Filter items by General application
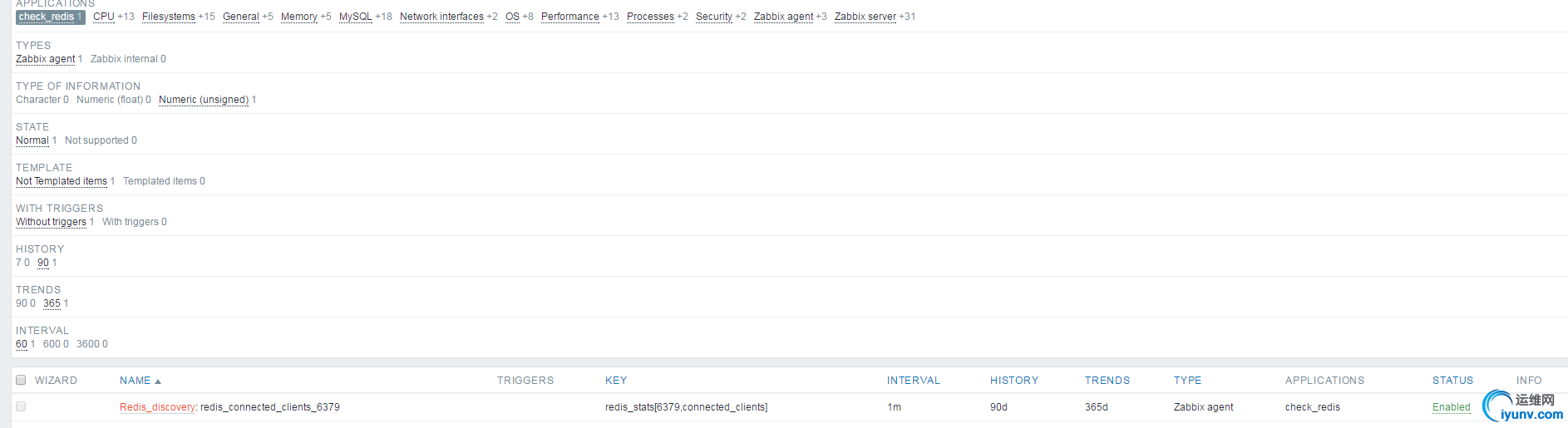1568x428 pixels. coord(241,17)
